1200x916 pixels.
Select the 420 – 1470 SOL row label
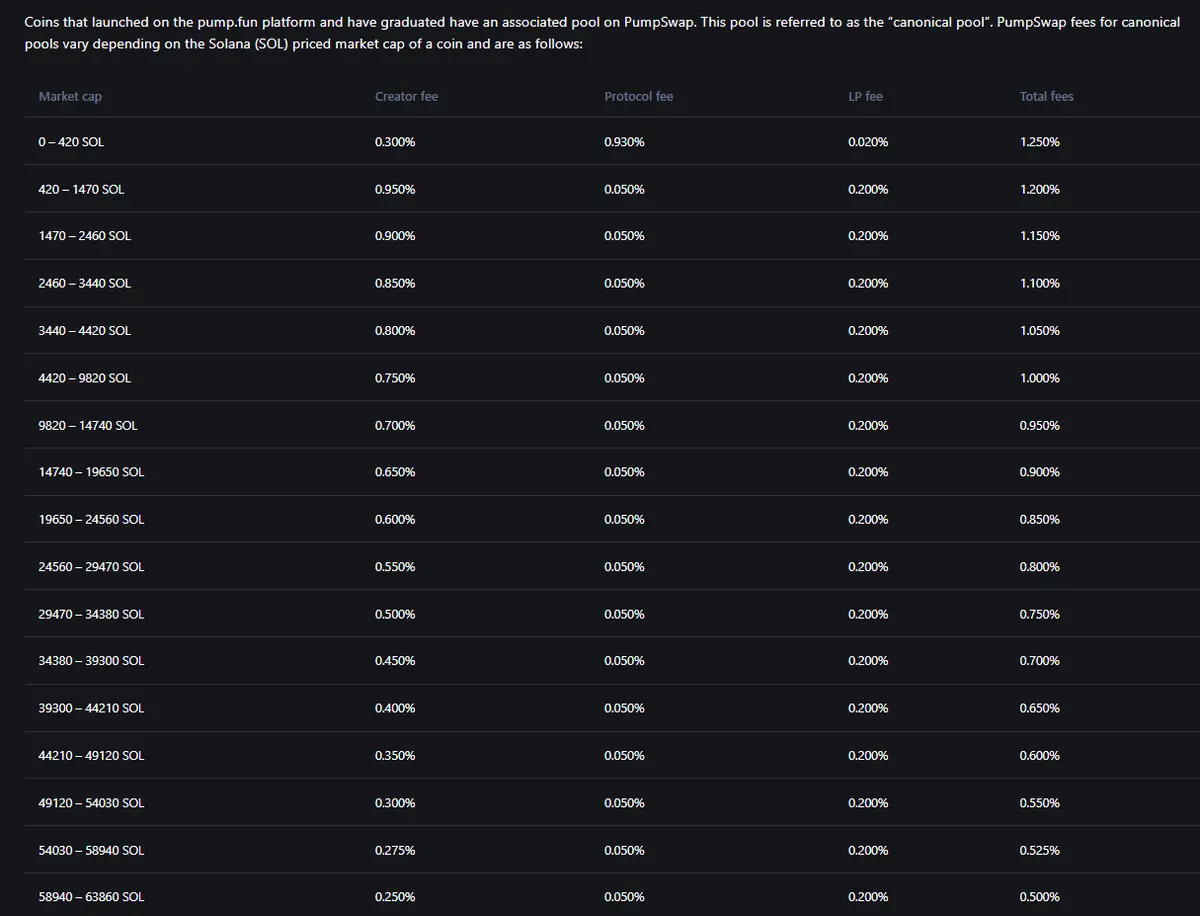click(x=81, y=189)
